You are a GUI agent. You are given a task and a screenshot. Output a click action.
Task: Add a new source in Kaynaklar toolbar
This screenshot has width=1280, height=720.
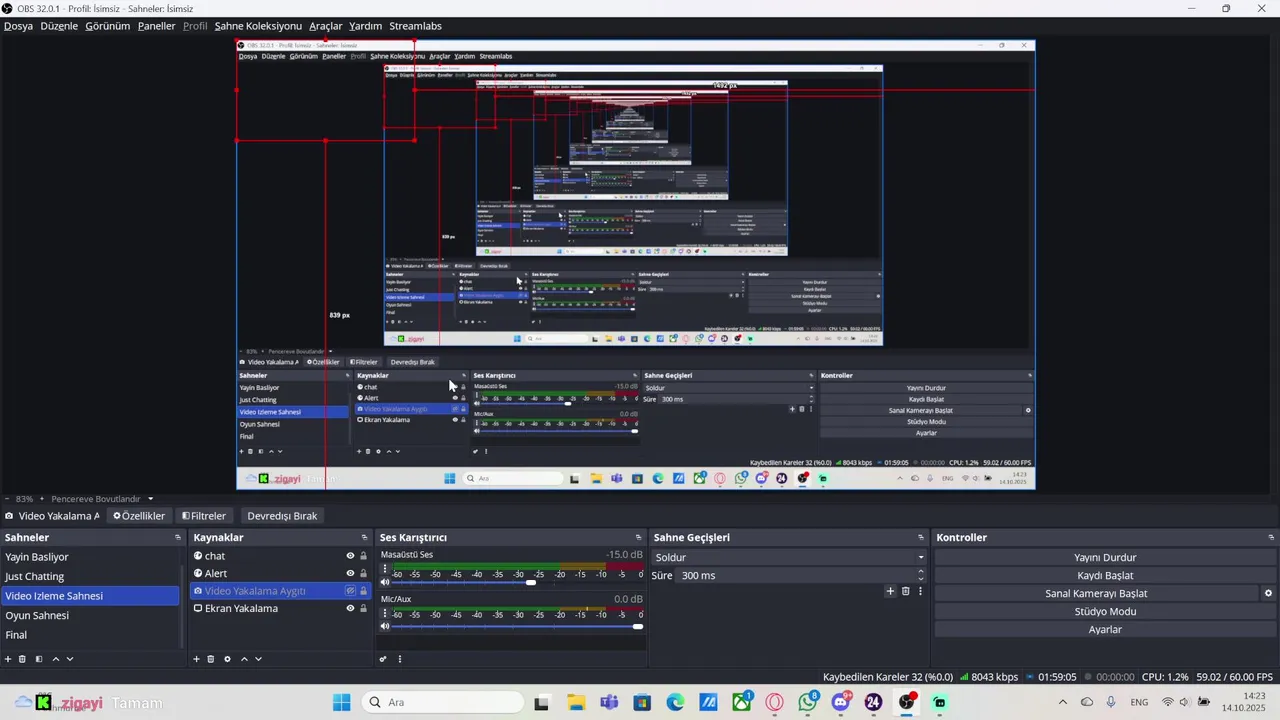pos(196,659)
